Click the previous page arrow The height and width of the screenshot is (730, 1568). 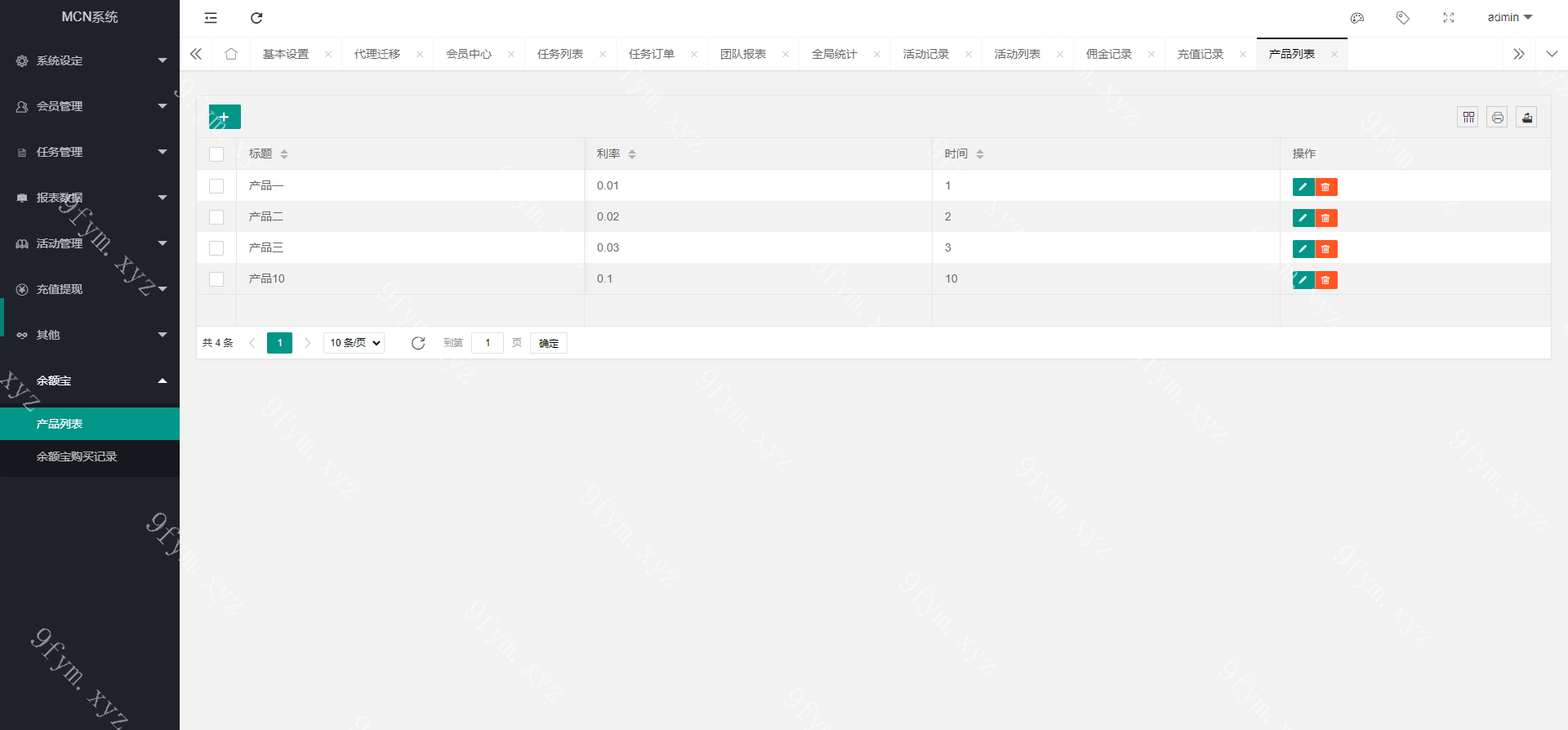coord(252,343)
